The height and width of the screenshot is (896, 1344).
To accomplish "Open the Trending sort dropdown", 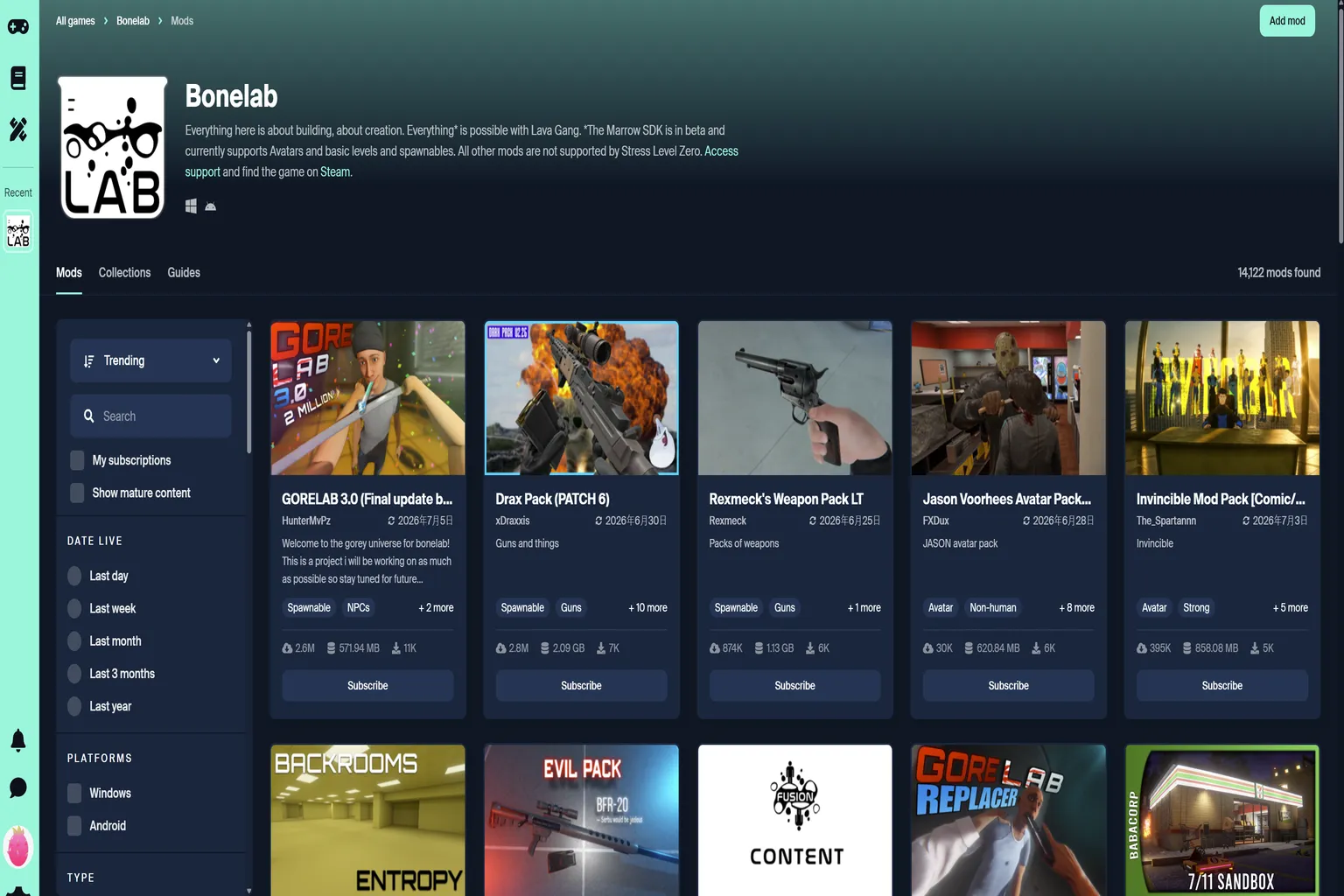I will pos(150,360).
